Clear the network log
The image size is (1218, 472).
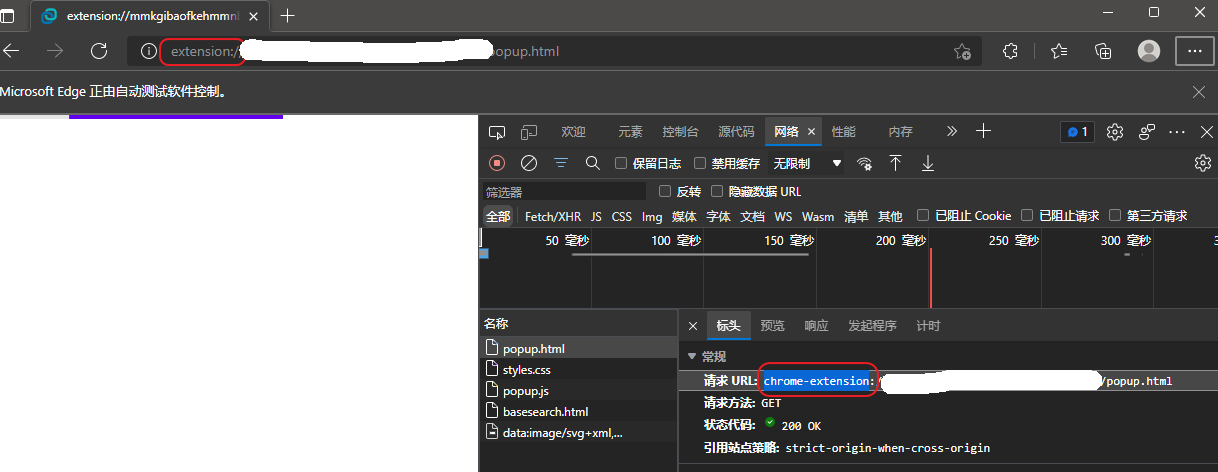(529, 163)
